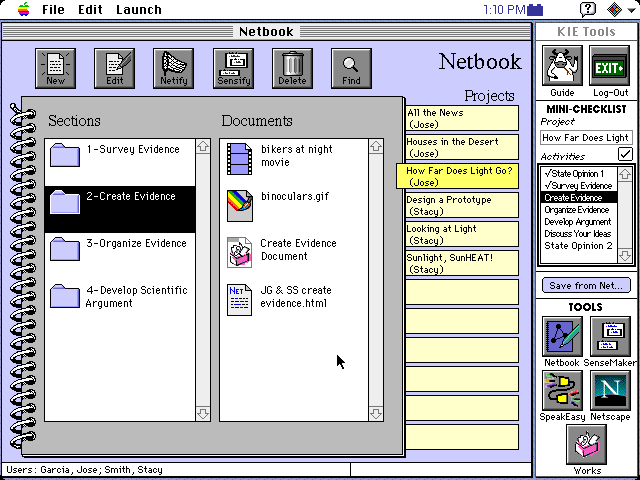Select the Looking at Light project tab
The height and width of the screenshot is (480, 640).
coord(462,234)
